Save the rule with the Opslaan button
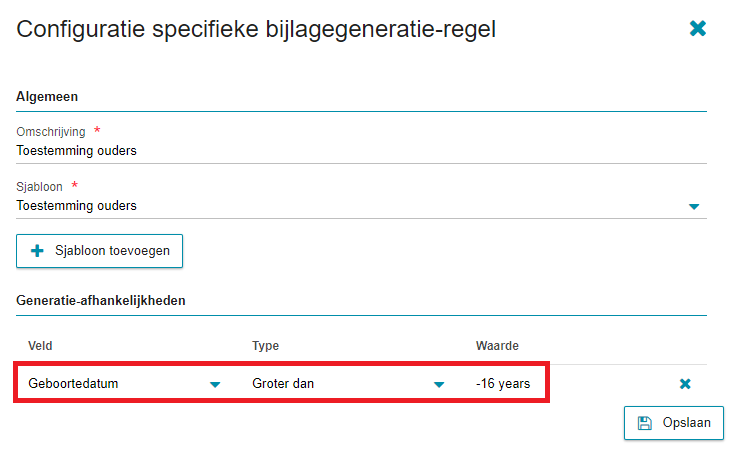Screen dimensions: 733x456 coord(674,423)
